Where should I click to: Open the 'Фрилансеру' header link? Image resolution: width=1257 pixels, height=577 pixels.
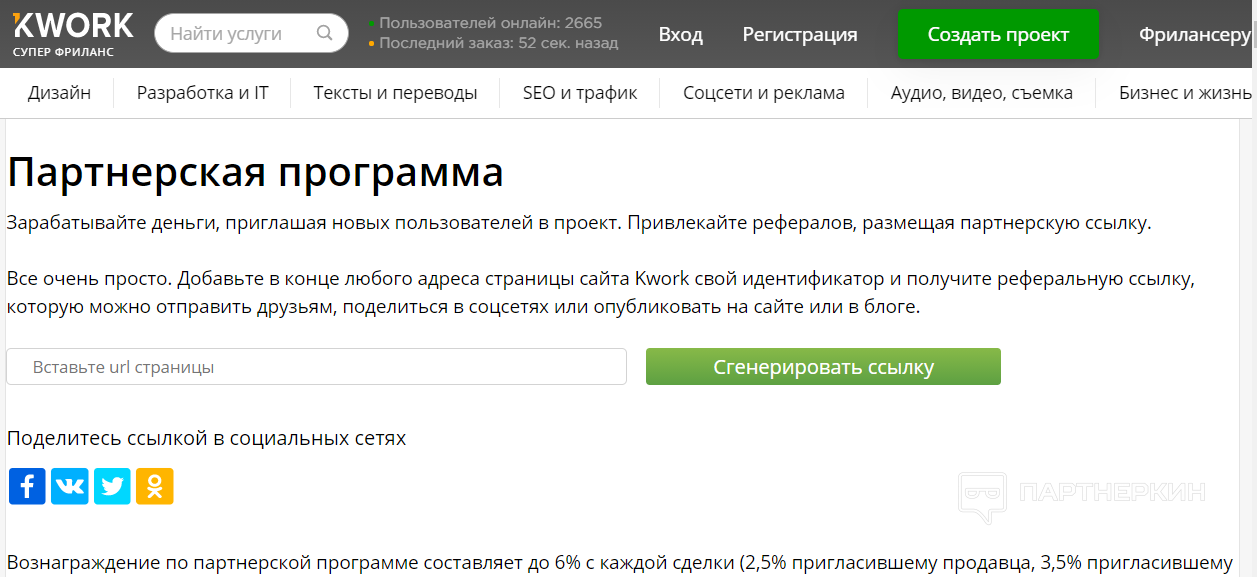coord(1197,35)
